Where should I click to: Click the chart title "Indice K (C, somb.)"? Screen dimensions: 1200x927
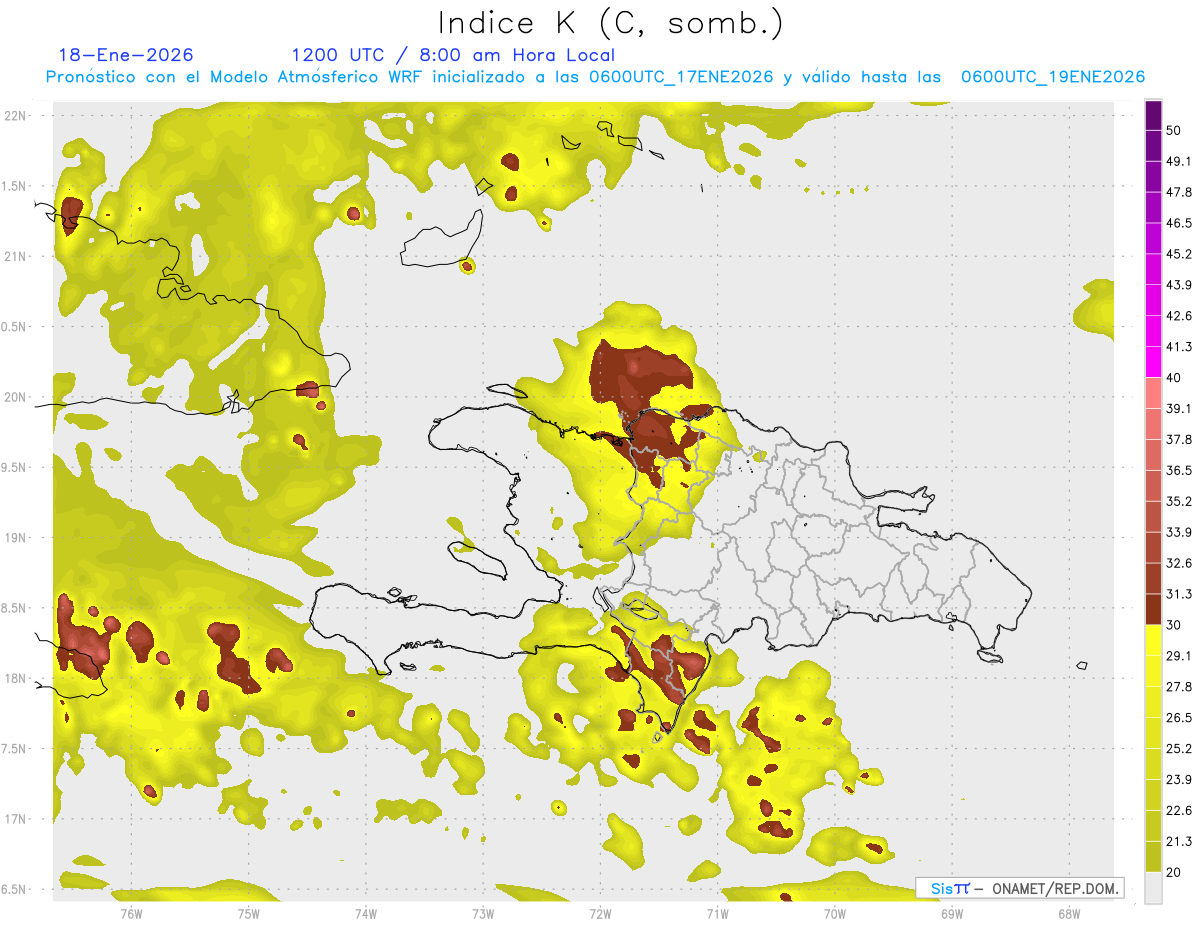(610, 24)
